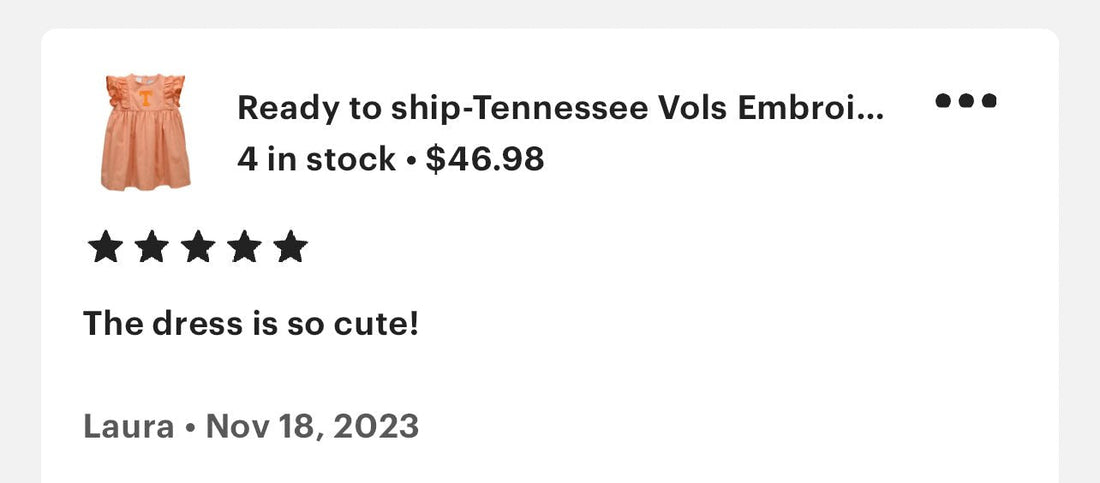1100x483 pixels.
Task: Open reviewer Laura's name
Action: pyautogui.click(x=128, y=426)
